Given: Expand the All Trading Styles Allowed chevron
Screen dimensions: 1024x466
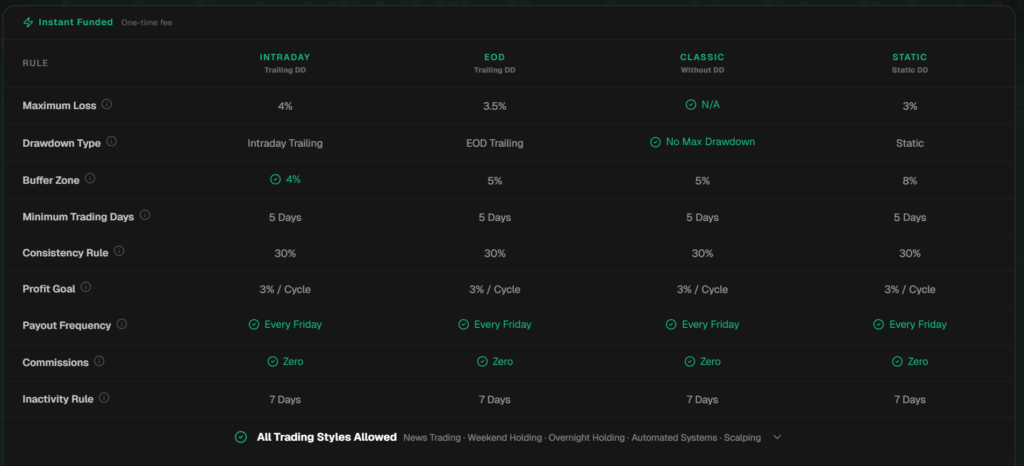Looking at the screenshot, I should point(777,437).
